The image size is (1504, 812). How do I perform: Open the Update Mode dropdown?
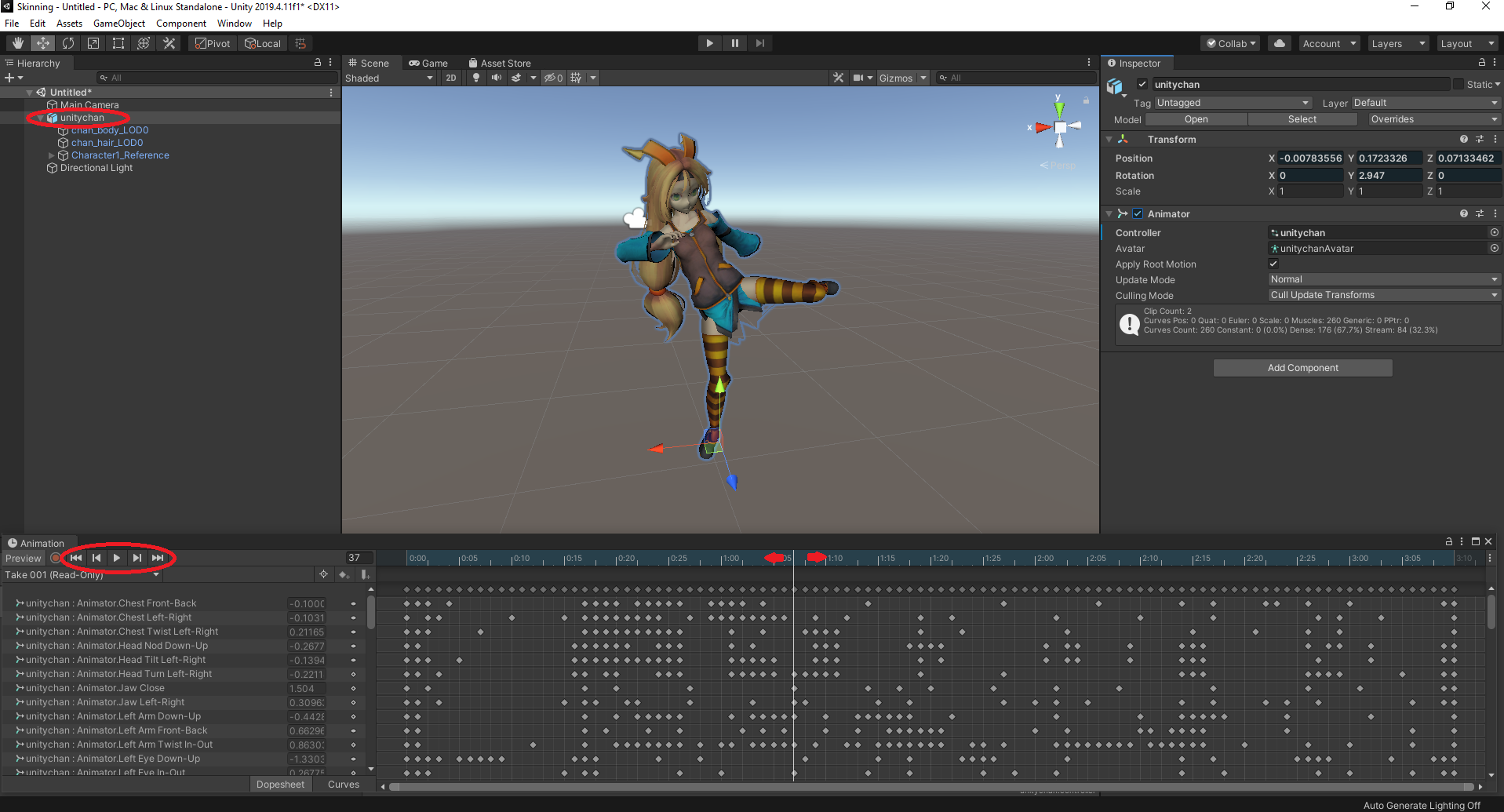(x=1383, y=279)
